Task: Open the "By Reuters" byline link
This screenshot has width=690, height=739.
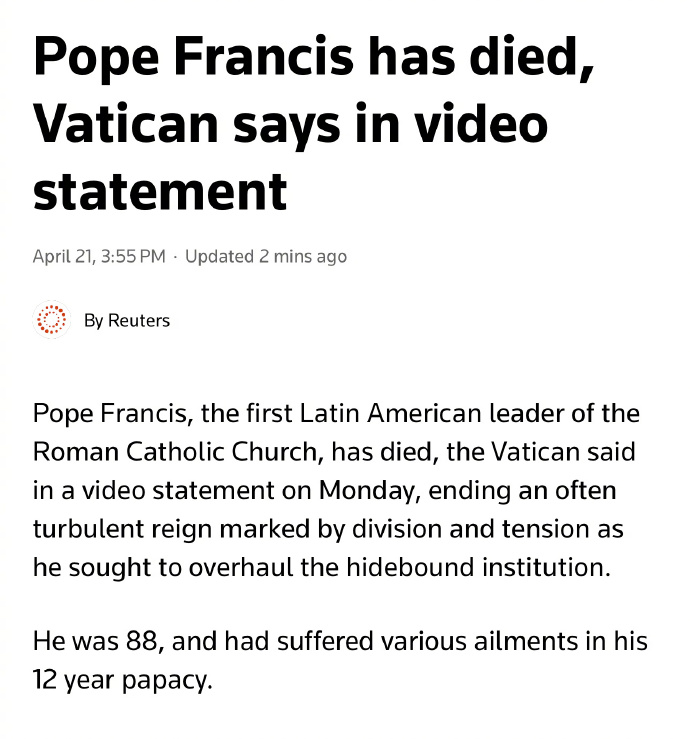Action: (127, 321)
